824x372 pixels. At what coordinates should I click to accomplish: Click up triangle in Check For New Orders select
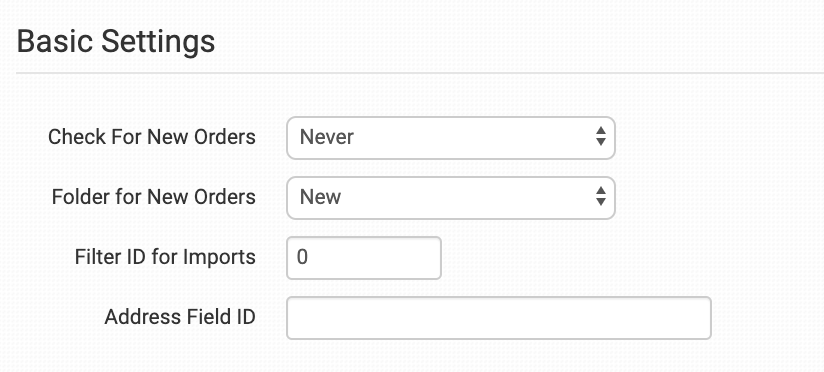point(601,130)
